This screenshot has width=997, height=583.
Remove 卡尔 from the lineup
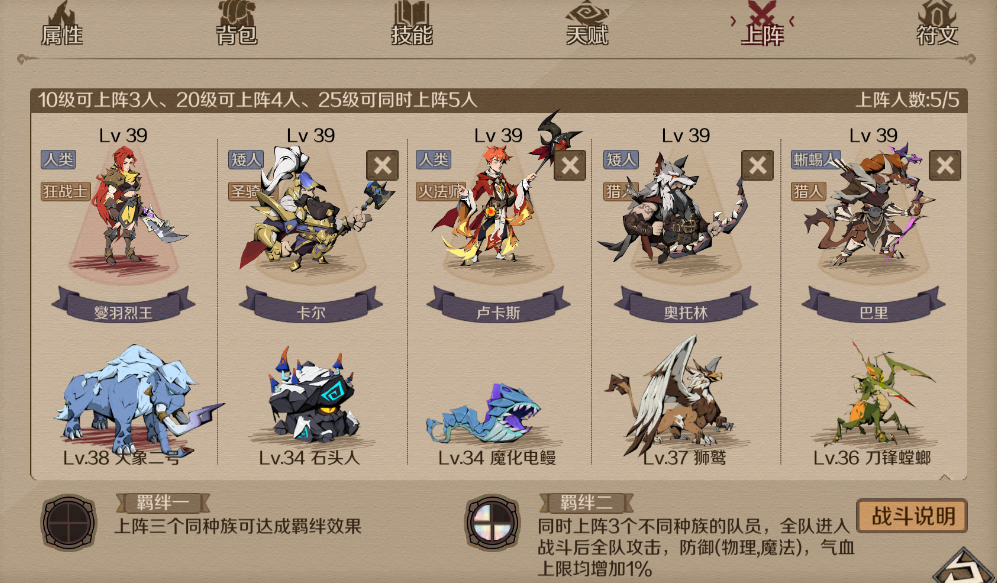382,165
